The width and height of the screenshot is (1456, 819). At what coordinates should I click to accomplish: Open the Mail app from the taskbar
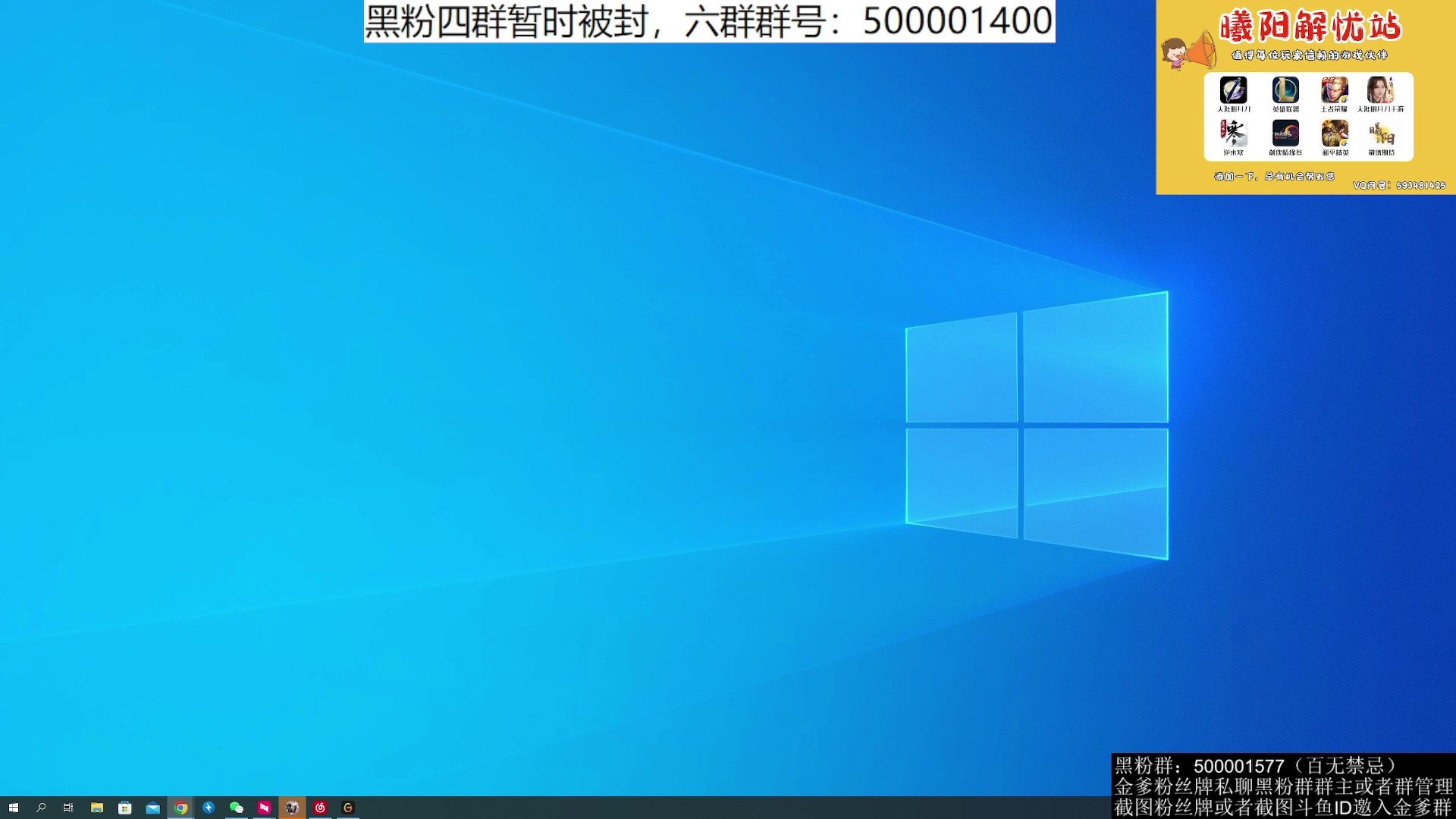pos(153,808)
